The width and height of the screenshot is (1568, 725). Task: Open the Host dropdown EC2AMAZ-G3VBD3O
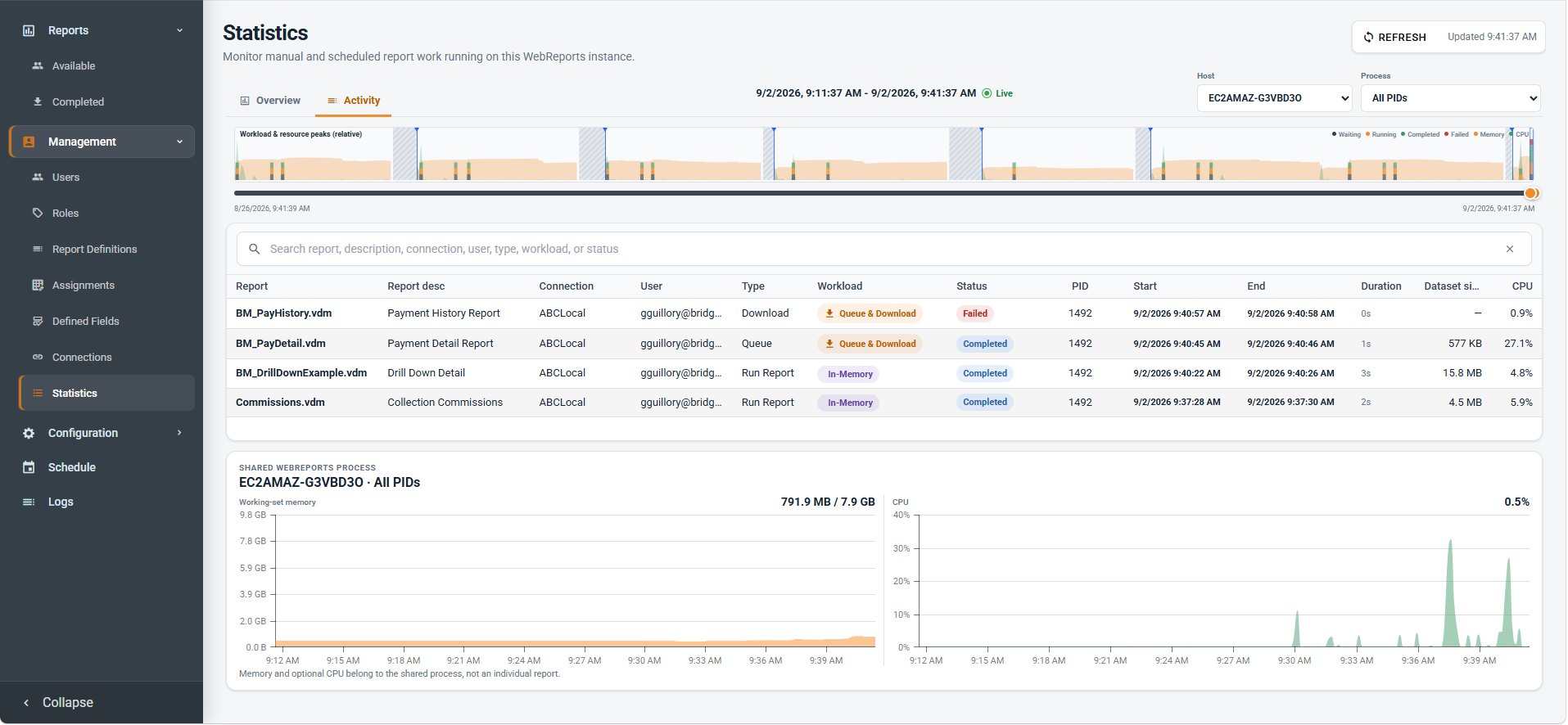[1275, 98]
